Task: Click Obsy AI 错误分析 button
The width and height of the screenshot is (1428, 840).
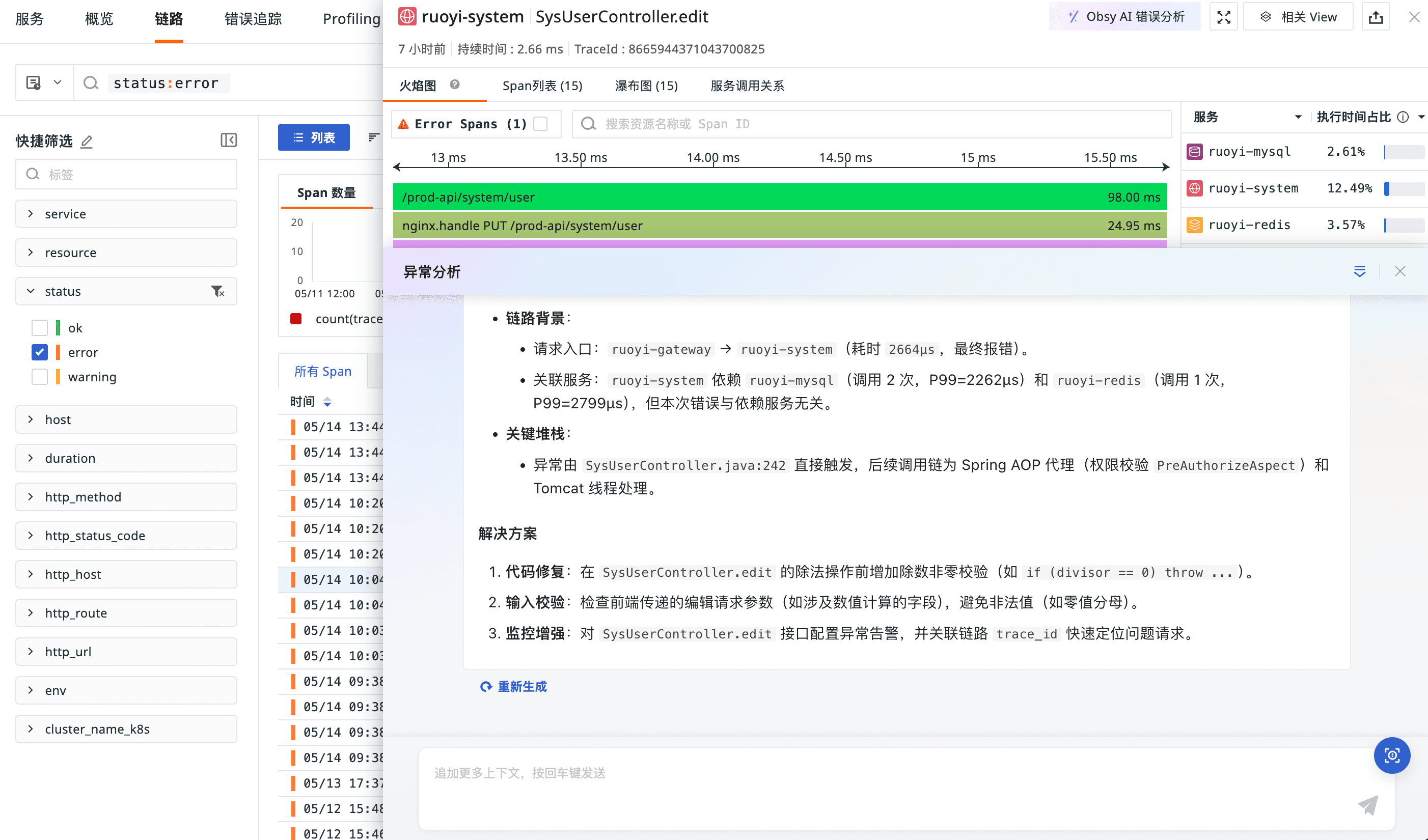Action: (x=1125, y=16)
